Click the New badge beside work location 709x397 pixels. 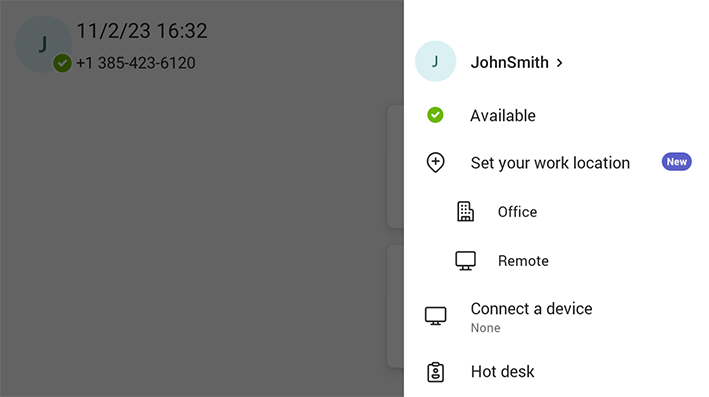[676, 162]
